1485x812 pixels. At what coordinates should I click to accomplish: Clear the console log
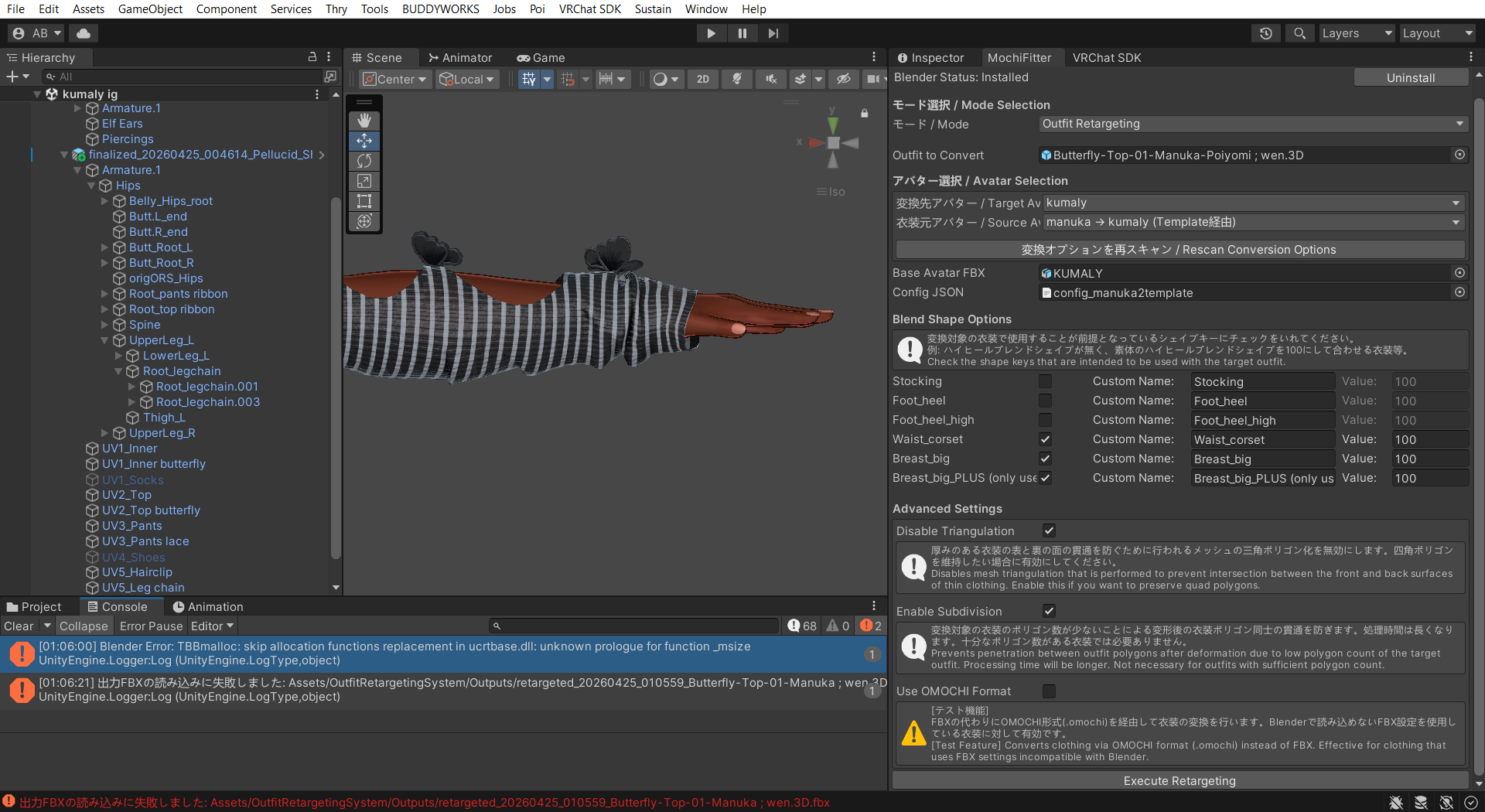click(19, 626)
